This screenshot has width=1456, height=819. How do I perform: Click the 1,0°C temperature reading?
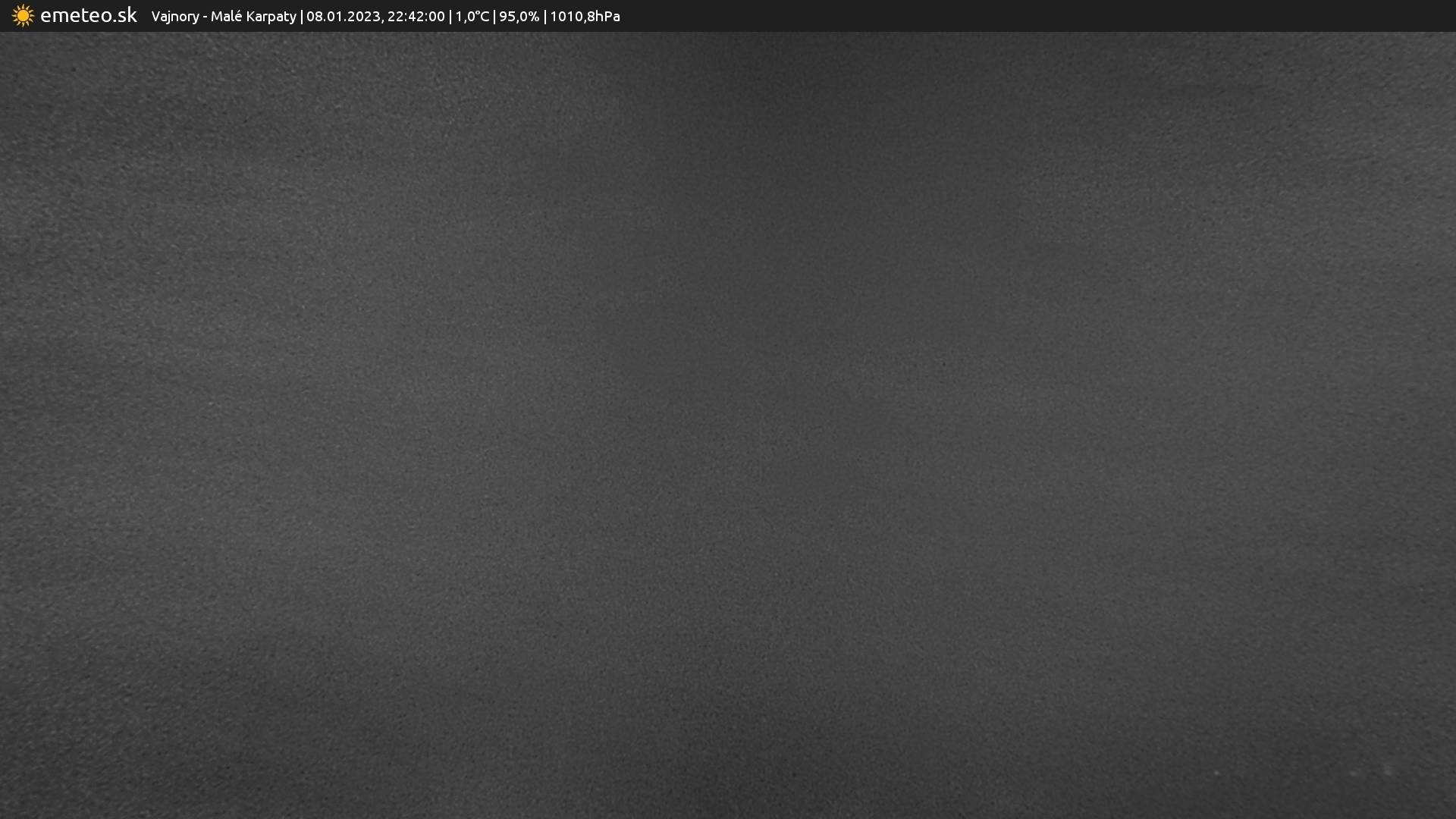(x=472, y=17)
